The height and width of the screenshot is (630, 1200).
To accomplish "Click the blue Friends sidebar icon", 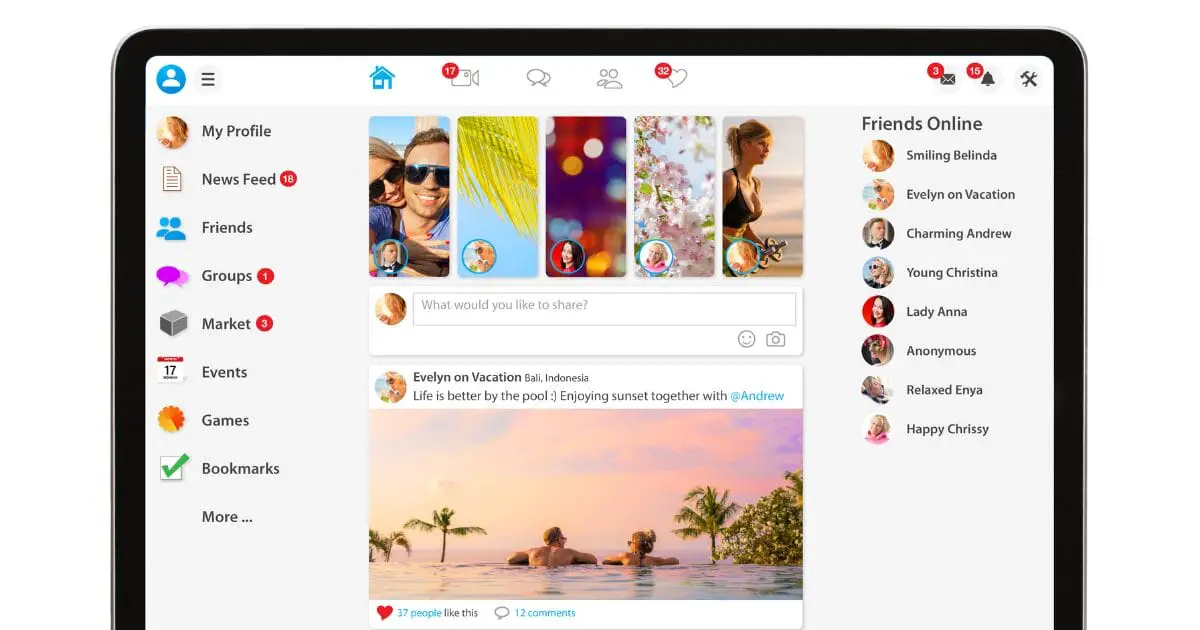I will click(171, 228).
